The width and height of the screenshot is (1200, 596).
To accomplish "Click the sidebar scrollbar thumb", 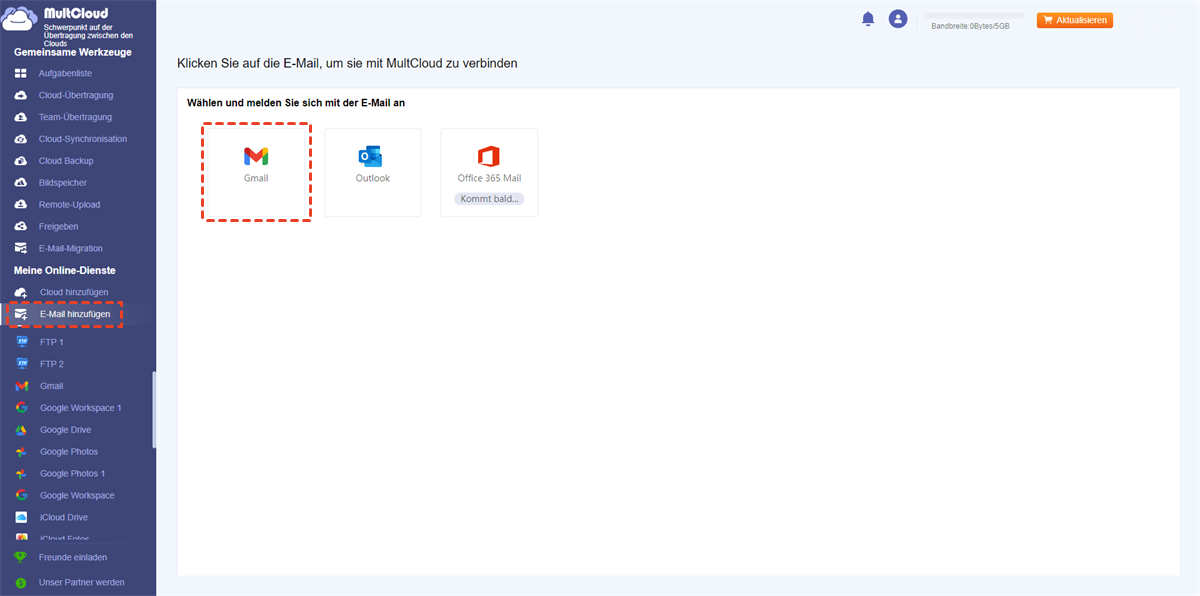I will (154, 410).
